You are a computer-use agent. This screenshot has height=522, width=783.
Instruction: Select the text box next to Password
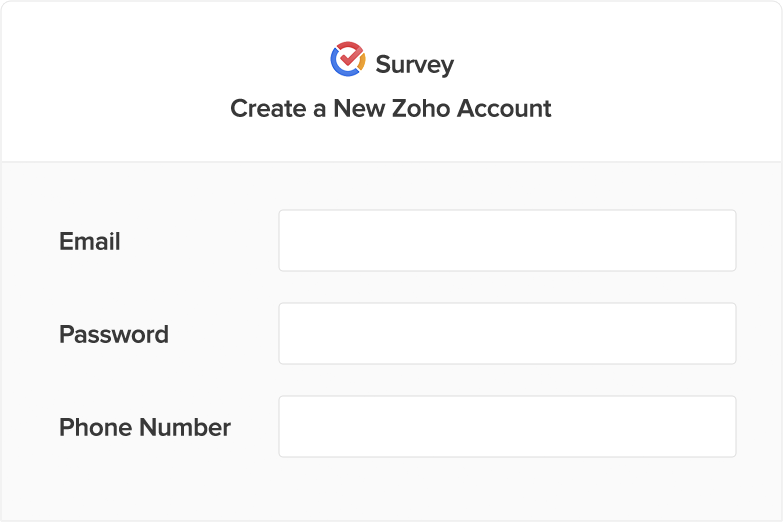pos(507,334)
